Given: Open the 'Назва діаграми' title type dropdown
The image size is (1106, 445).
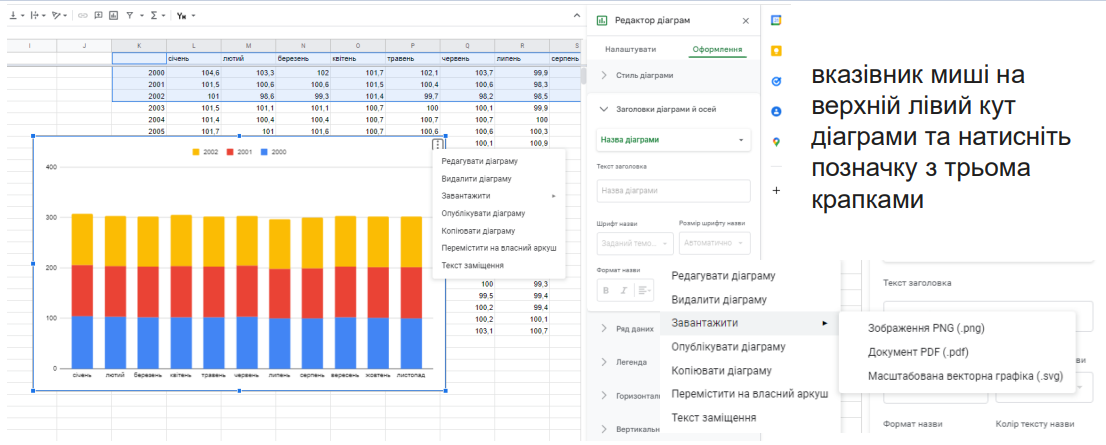Looking at the screenshot, I should 672,140.
